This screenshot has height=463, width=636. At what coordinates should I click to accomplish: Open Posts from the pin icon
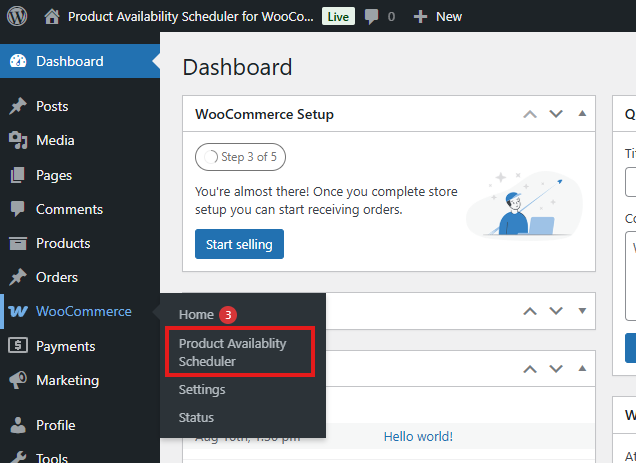[x=18, y=106]
